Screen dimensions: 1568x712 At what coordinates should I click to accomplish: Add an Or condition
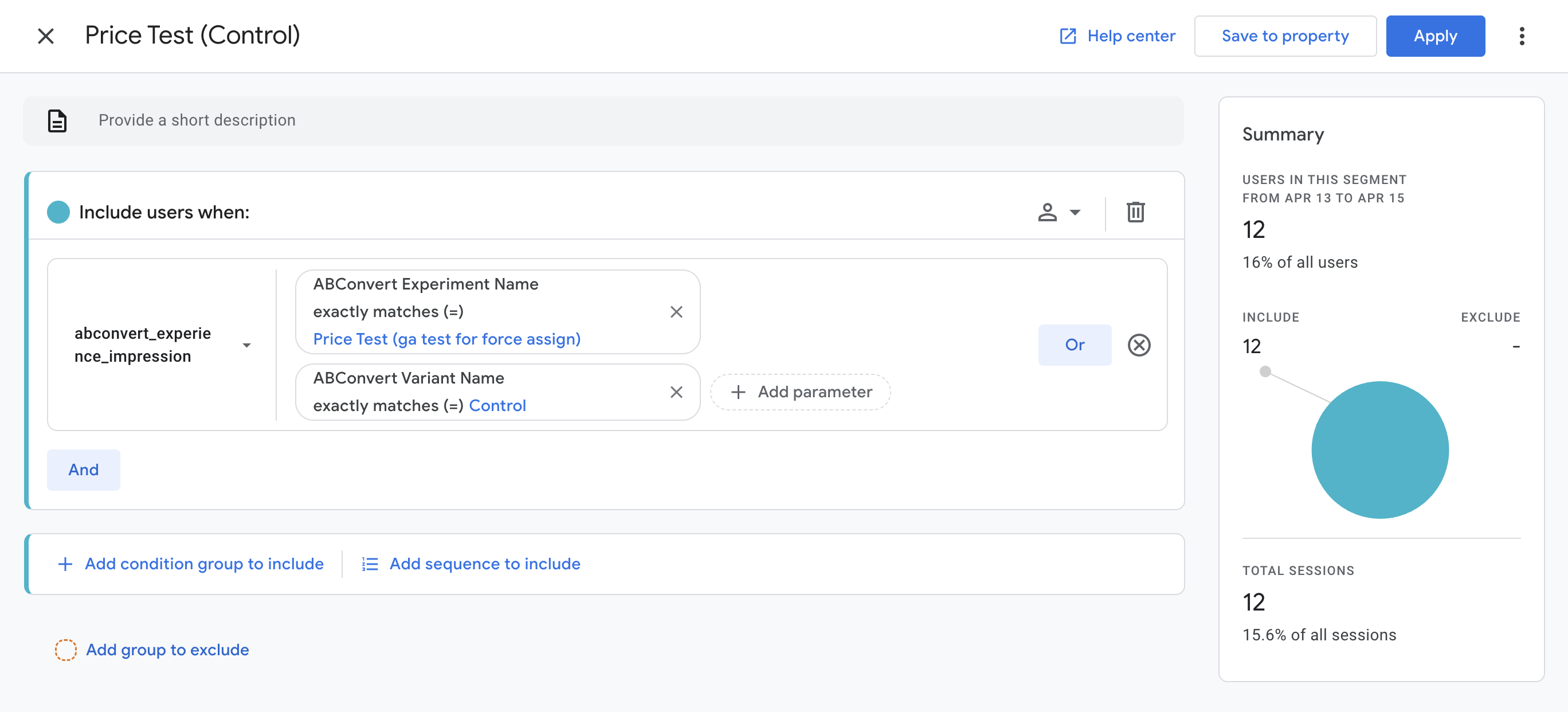click(1075, 345)
